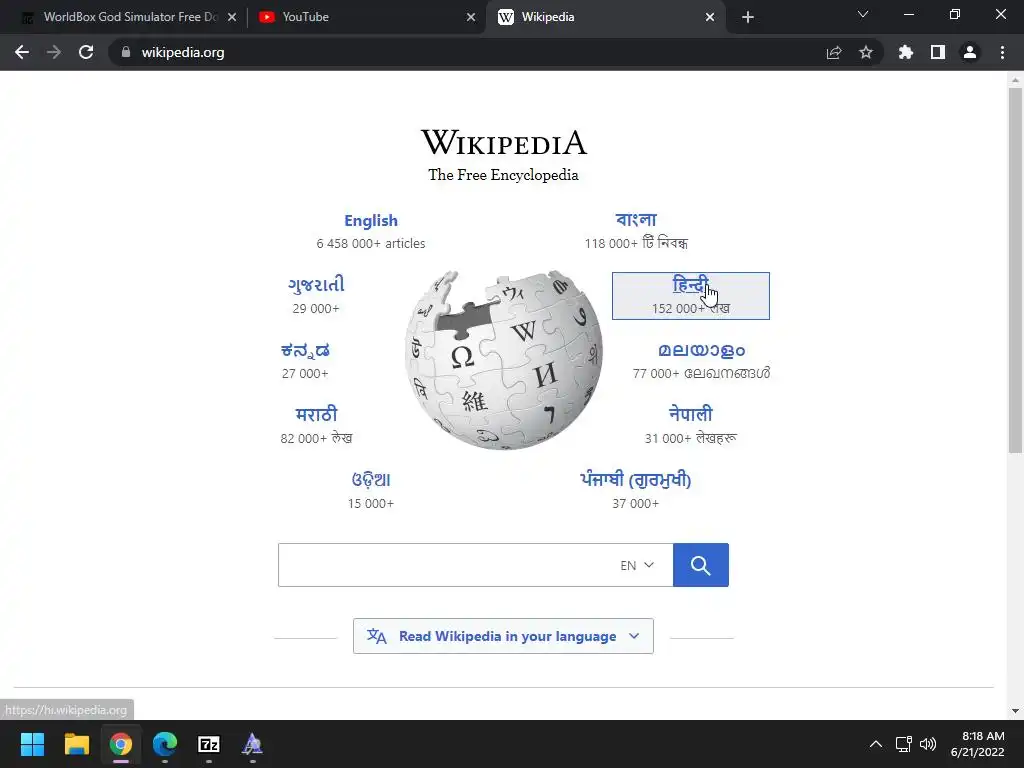Image resolution: width=1024 pixels, height=768 pixels.
Task: Close the WorldBox God Simulator tab
Action: [x=232, y=17]
